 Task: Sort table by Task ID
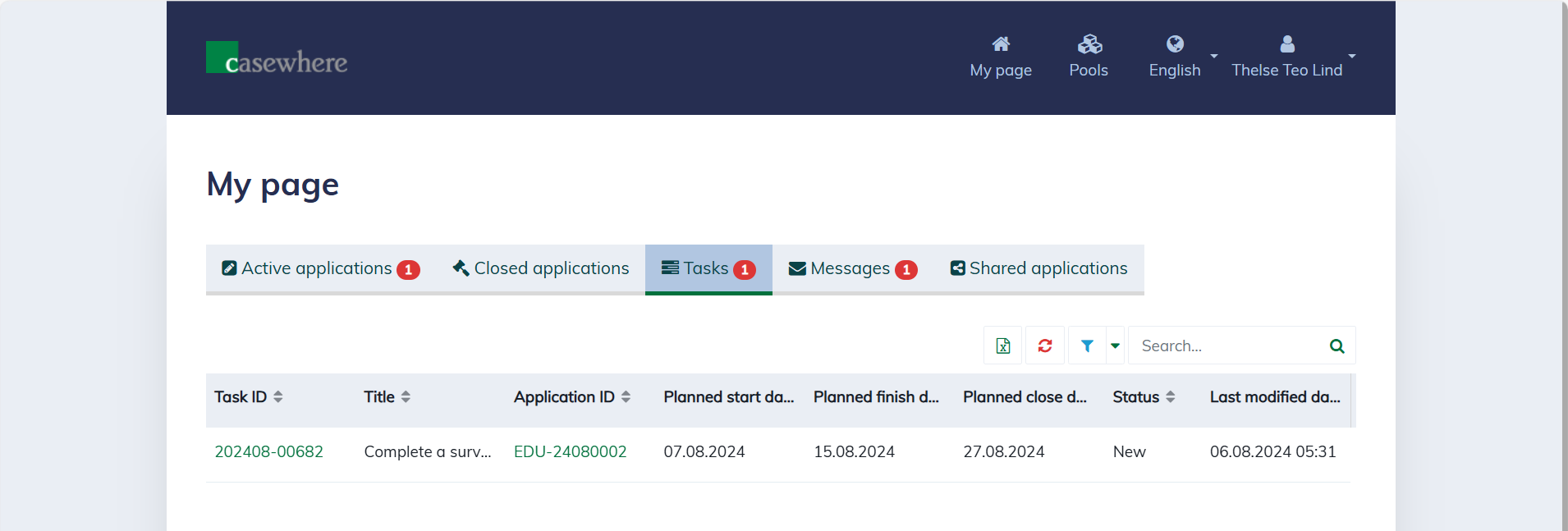click(278, 397)
